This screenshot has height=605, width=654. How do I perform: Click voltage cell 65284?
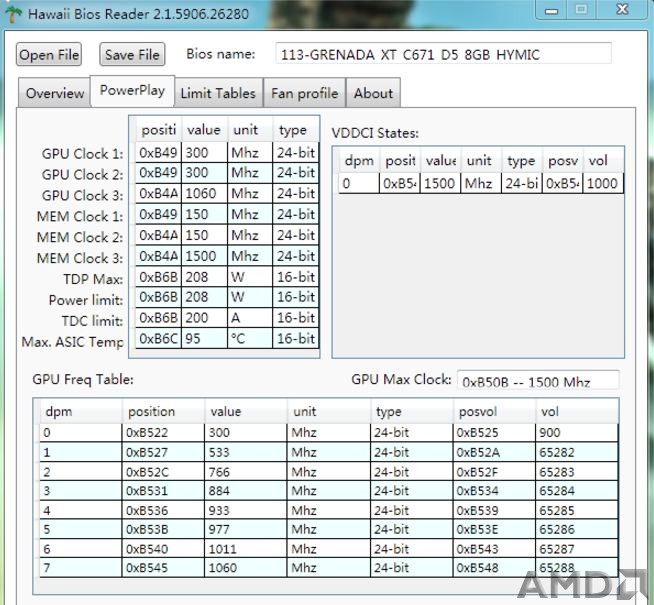coord(576,491)
